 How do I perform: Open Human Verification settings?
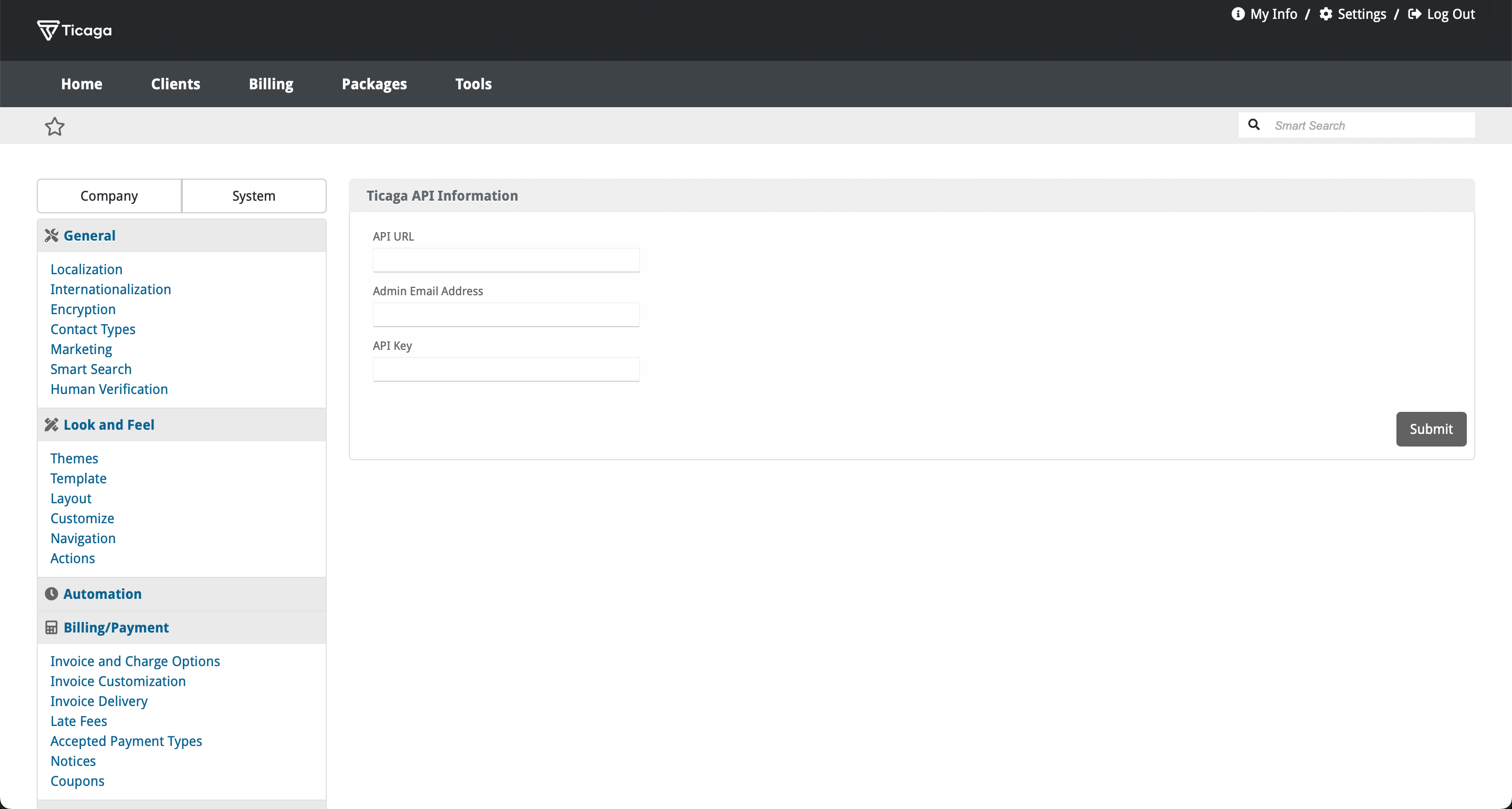point(109,389)
